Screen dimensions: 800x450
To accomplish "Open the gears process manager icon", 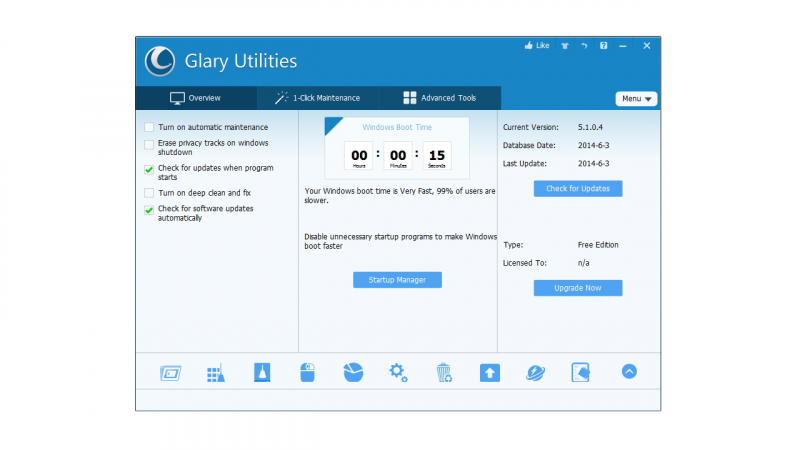I will pyautogui.click(x=398, y=373).
